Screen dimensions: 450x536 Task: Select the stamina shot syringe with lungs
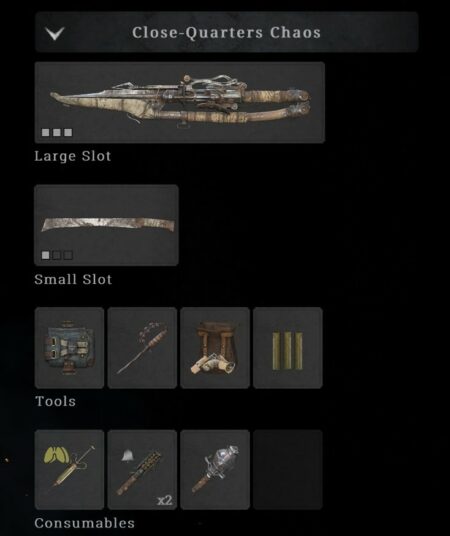click(x=69, y=470)
